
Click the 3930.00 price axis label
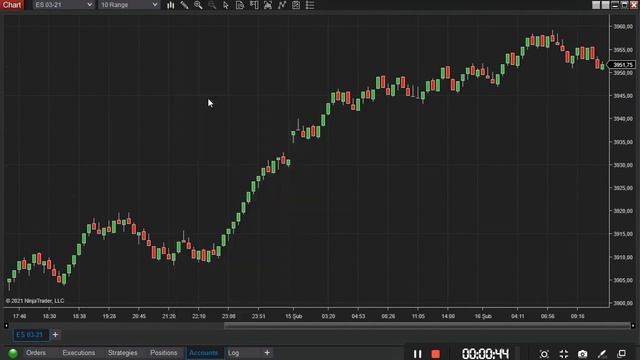click(x=623, y=165)
